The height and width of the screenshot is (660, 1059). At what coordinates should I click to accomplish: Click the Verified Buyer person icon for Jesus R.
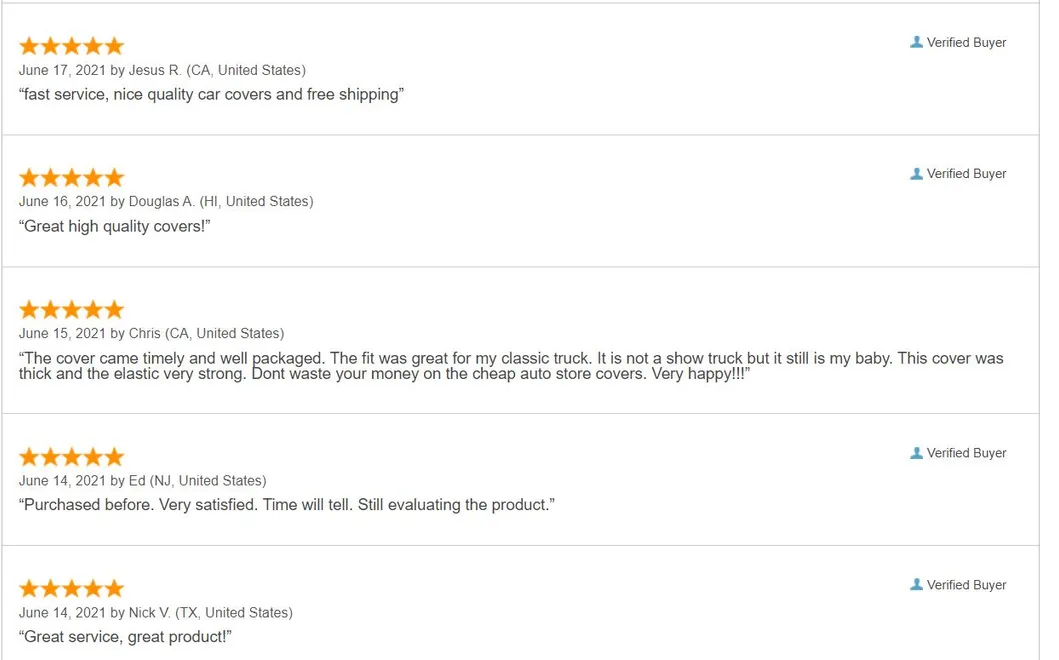click(916, 42)
